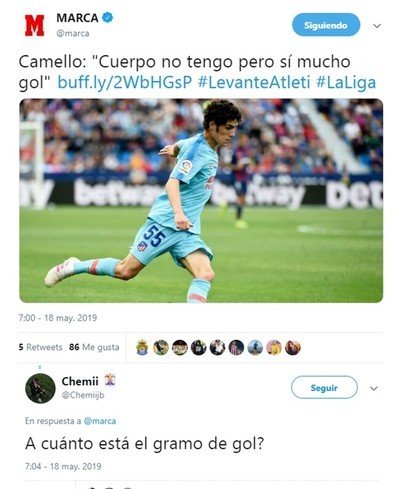Open the Las Palmas crest liker avatar
Image resolution: width=400 pixels, height=489 pixels.
click(142, 348)
